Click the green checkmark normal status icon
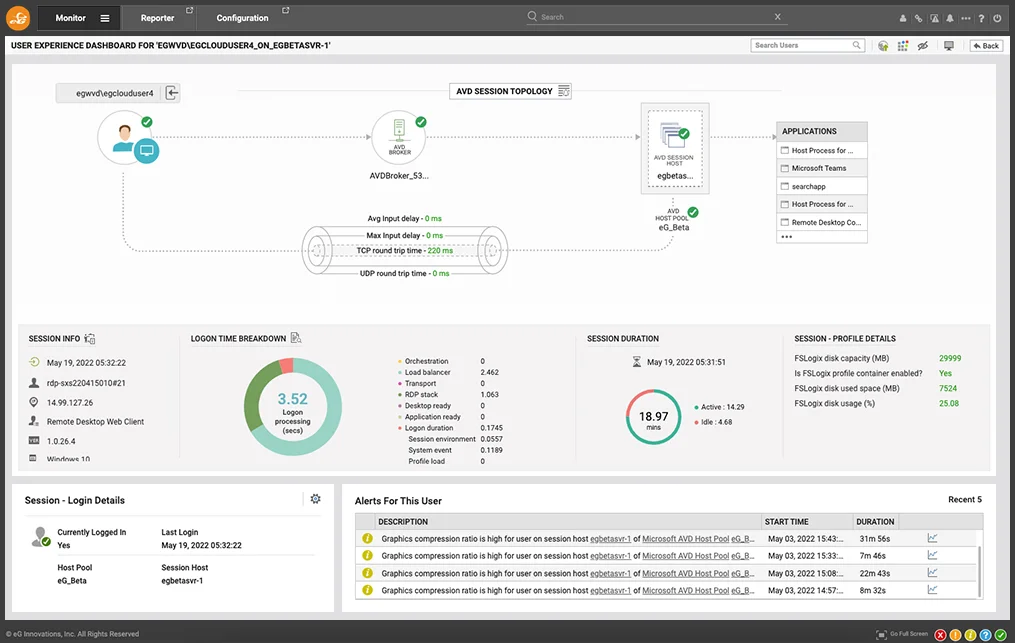Screen dimensions: 1015x643 [1000, 635]
